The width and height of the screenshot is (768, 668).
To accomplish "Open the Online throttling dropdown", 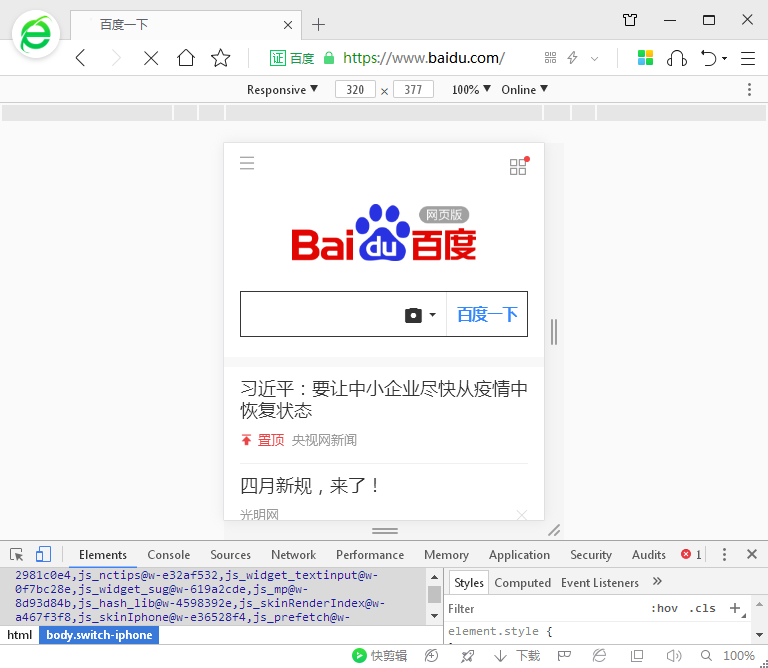I will 524,90.
